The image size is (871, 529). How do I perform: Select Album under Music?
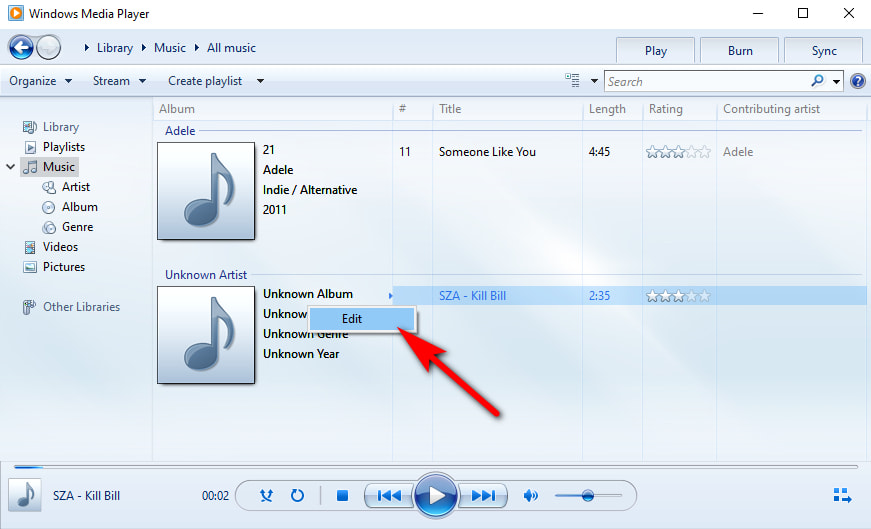[79, 207]
